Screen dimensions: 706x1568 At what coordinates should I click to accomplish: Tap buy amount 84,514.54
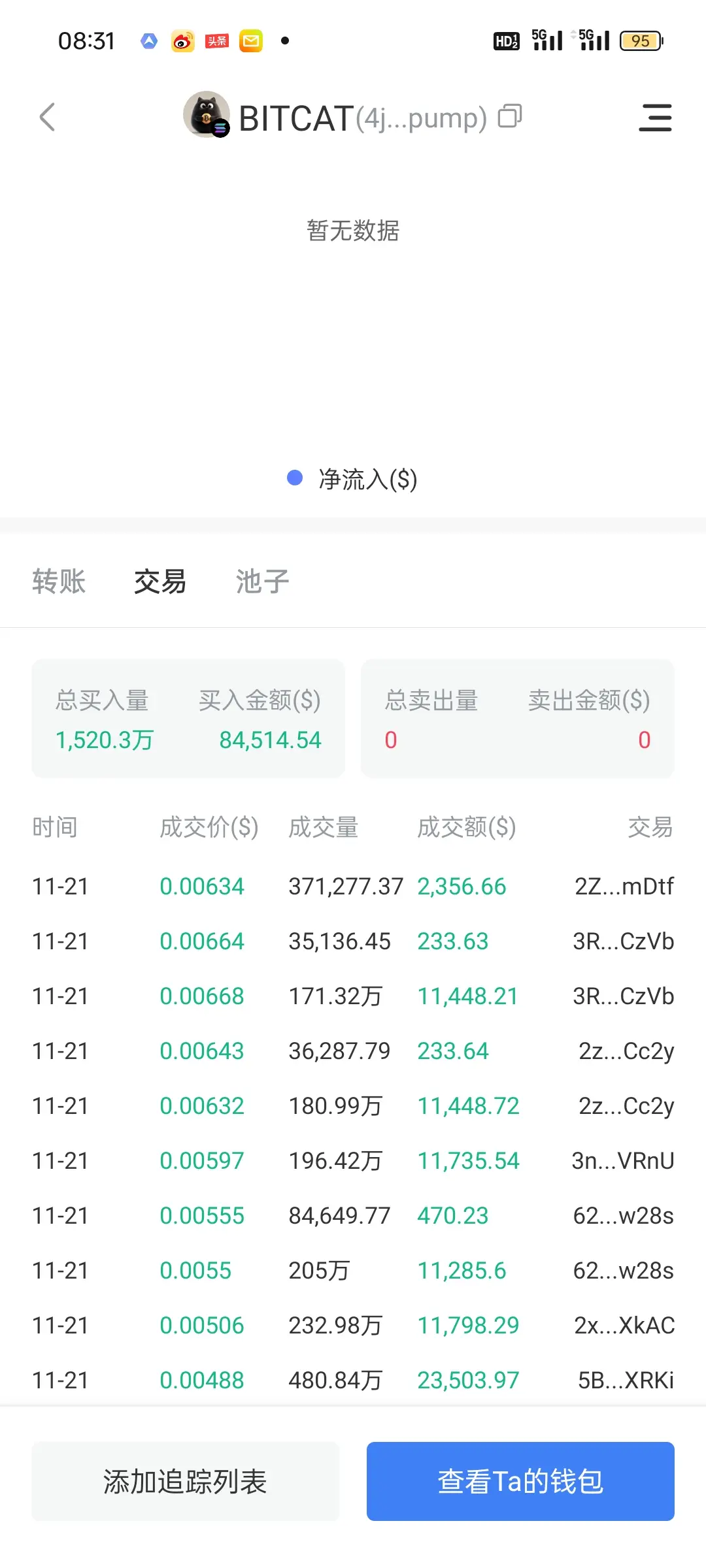click(270, 740)
